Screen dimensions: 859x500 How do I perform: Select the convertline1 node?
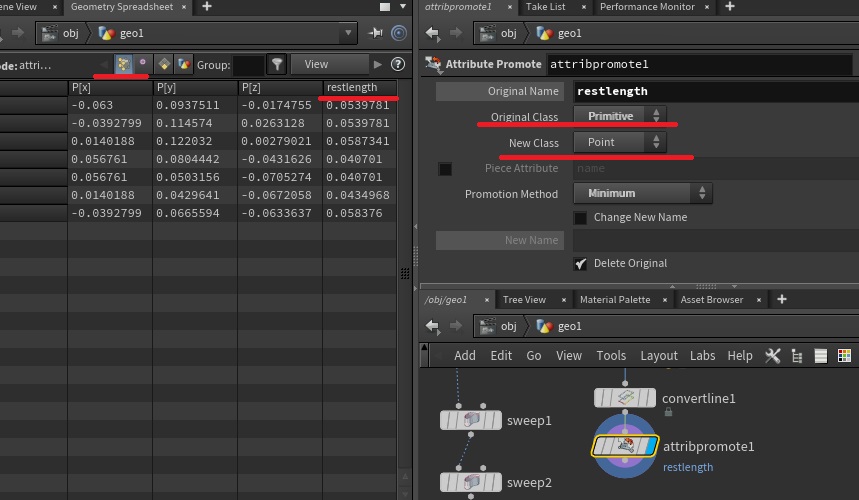625,398
